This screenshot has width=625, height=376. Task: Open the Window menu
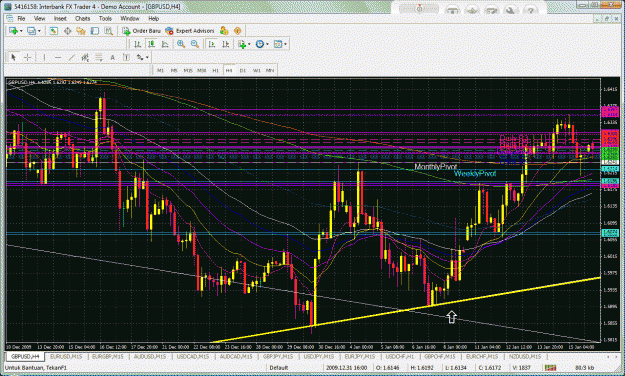pos(130,18)
